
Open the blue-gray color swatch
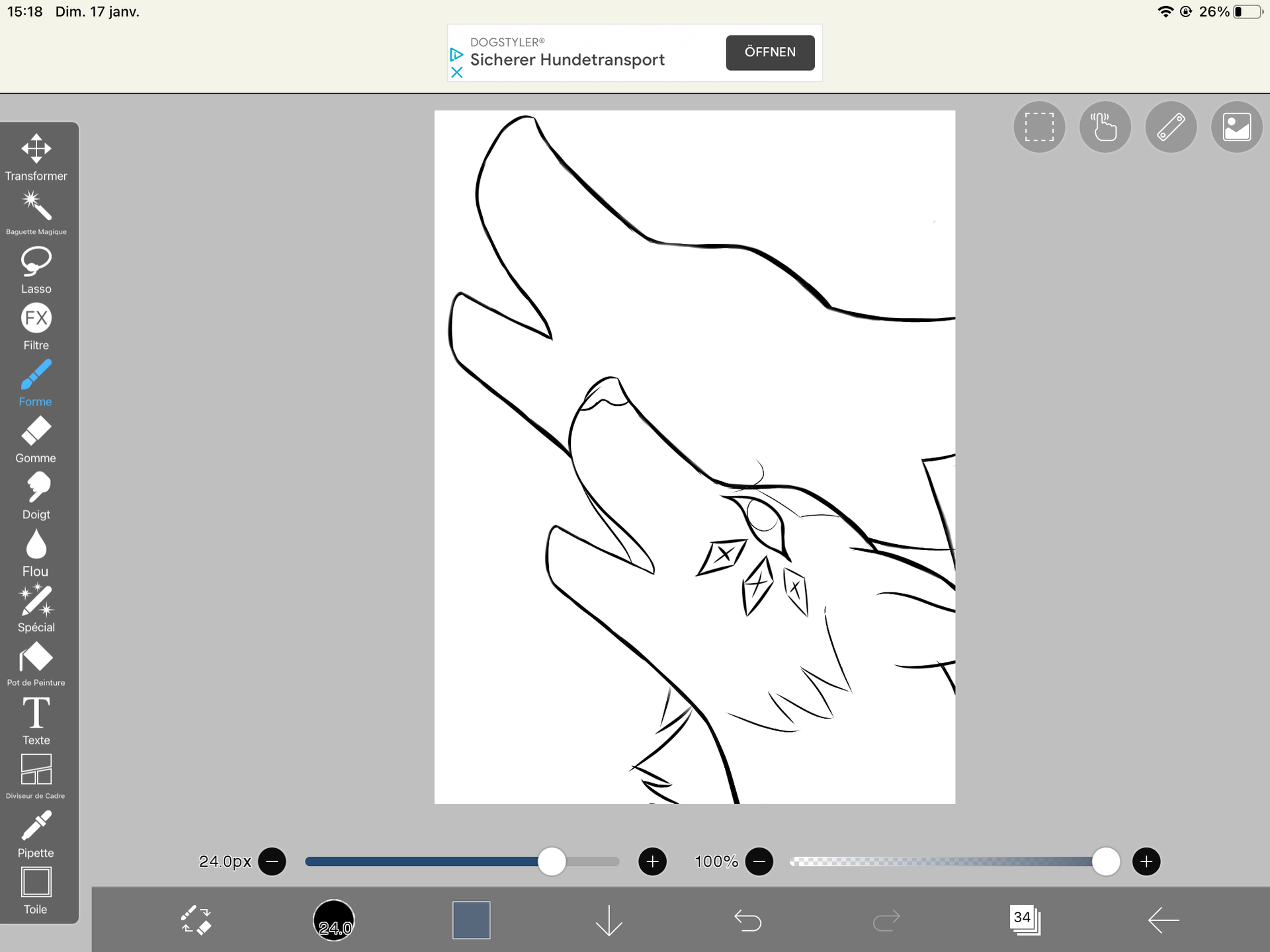tap(472, 920)
